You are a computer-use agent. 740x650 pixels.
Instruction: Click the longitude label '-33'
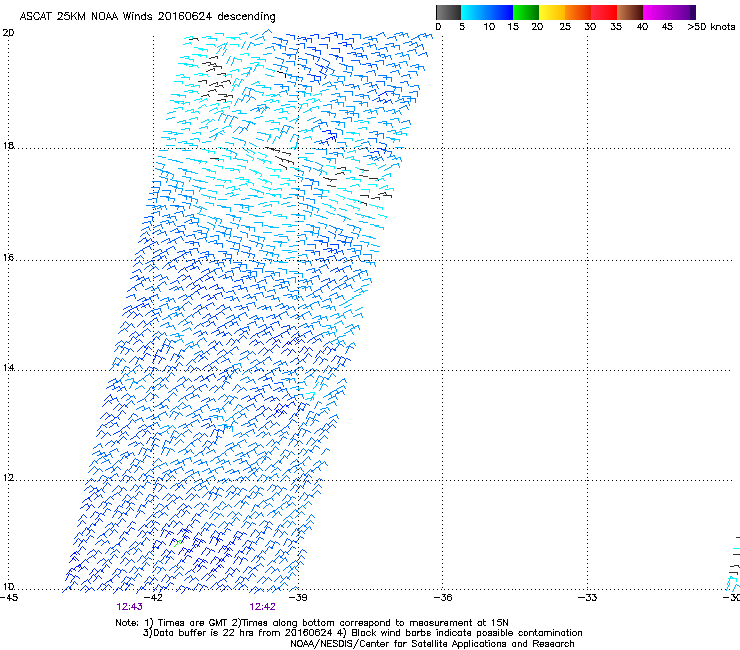(588, 598)
